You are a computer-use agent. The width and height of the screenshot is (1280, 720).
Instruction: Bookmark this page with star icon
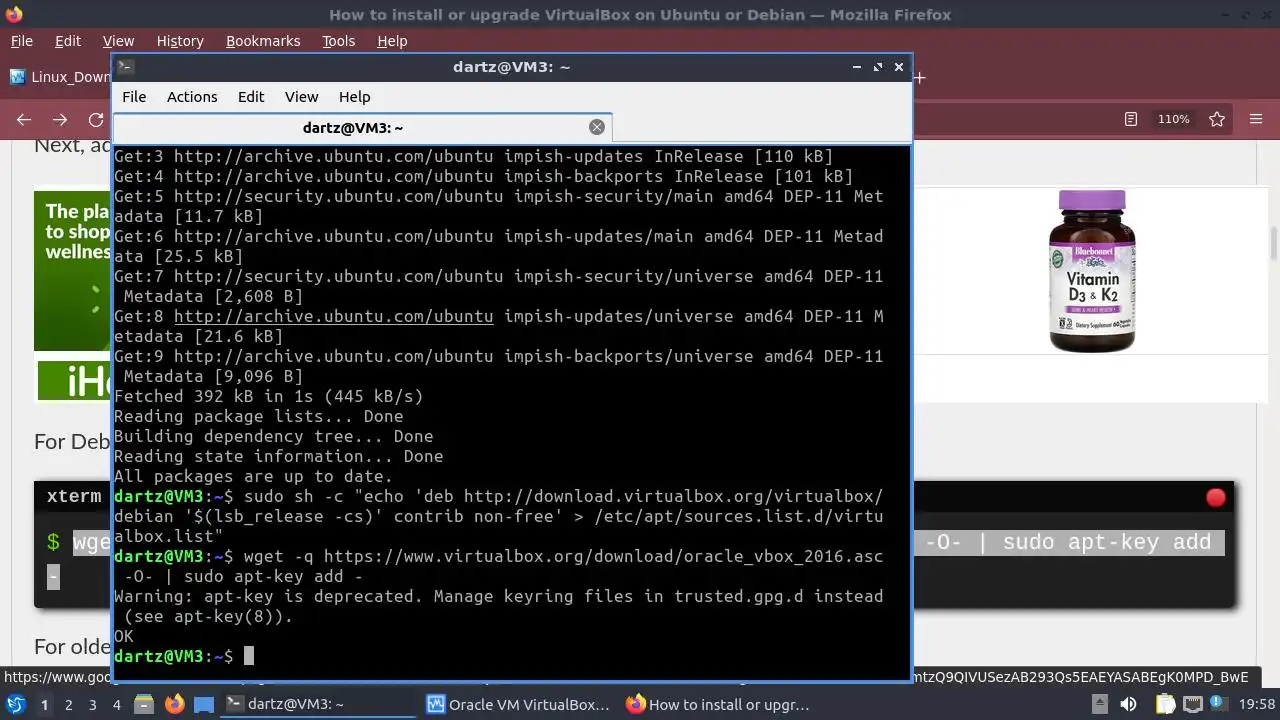point(1217,119)
